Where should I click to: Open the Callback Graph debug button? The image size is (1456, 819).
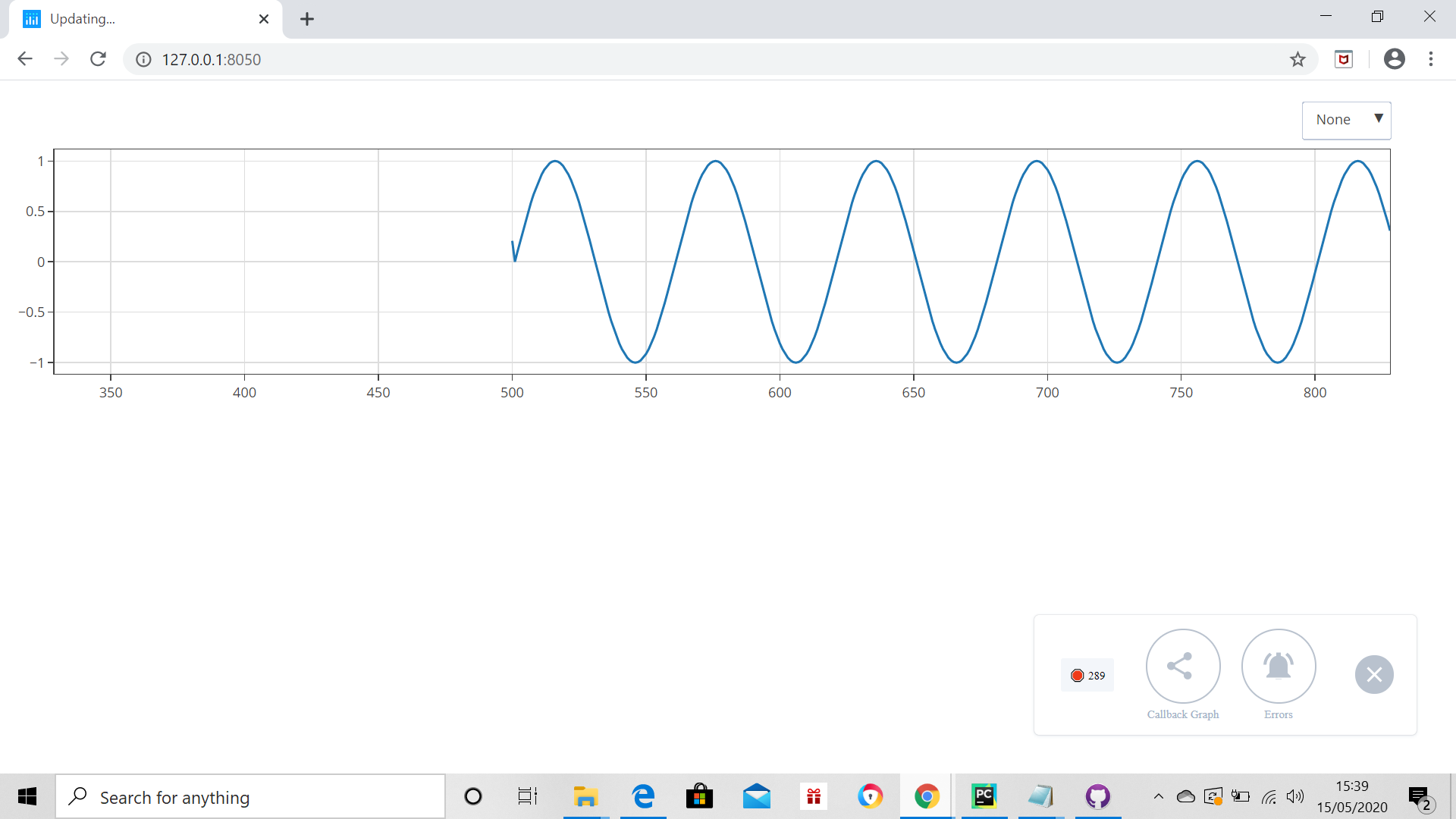click(1182, 666)
